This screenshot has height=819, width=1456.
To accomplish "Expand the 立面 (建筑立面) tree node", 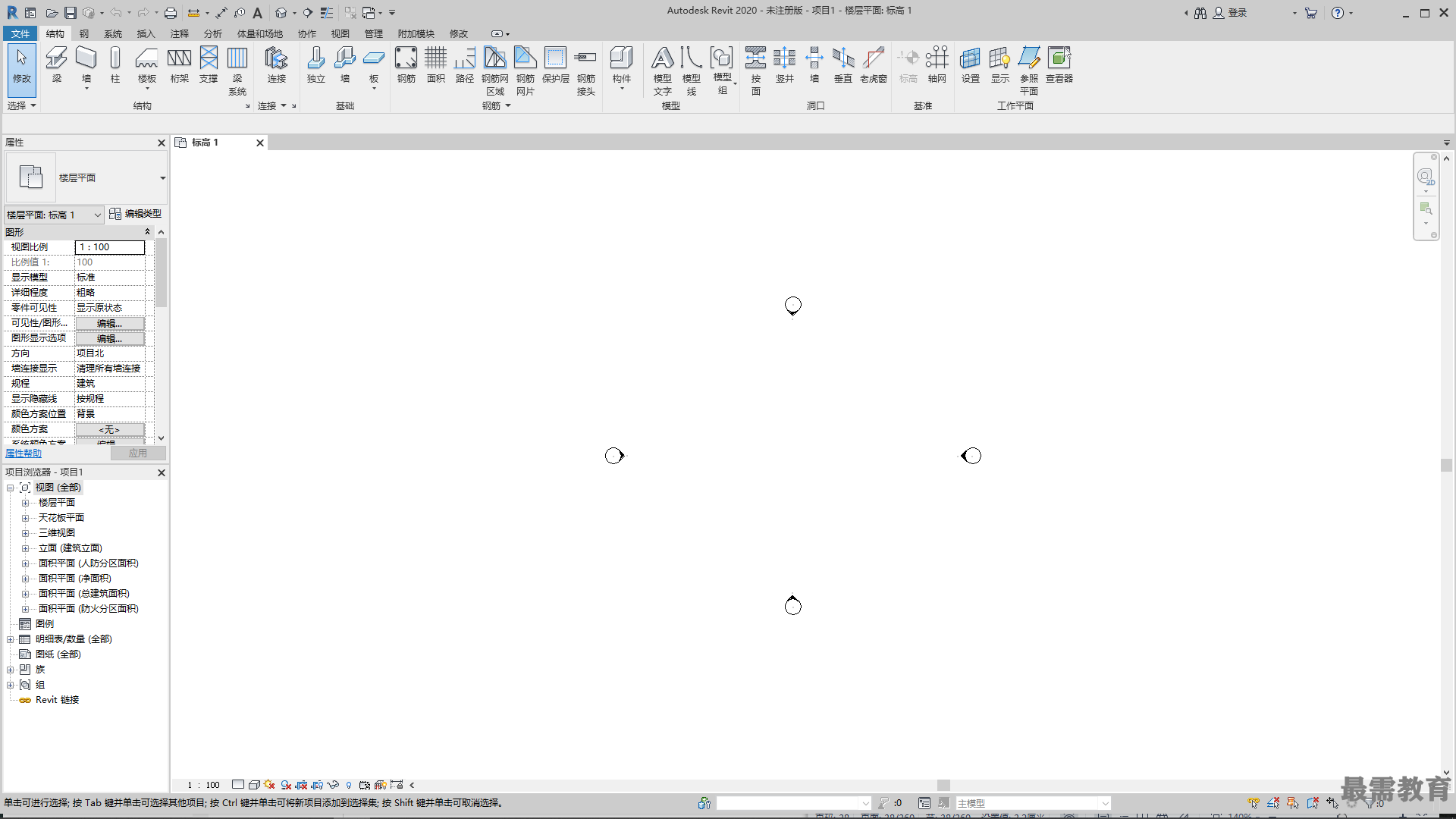I will tap(25, 548).
